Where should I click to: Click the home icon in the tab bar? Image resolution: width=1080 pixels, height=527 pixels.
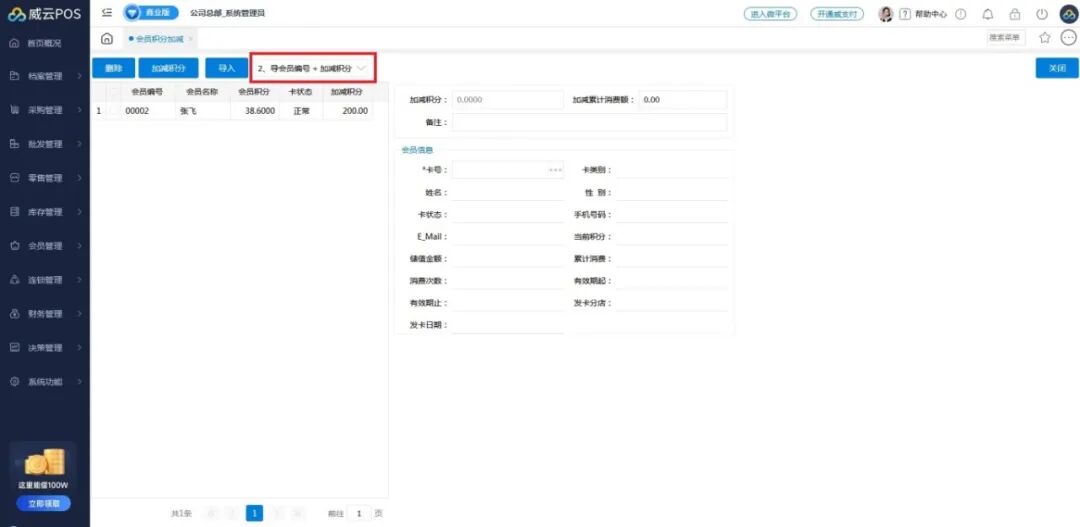(x=107, y=38)
